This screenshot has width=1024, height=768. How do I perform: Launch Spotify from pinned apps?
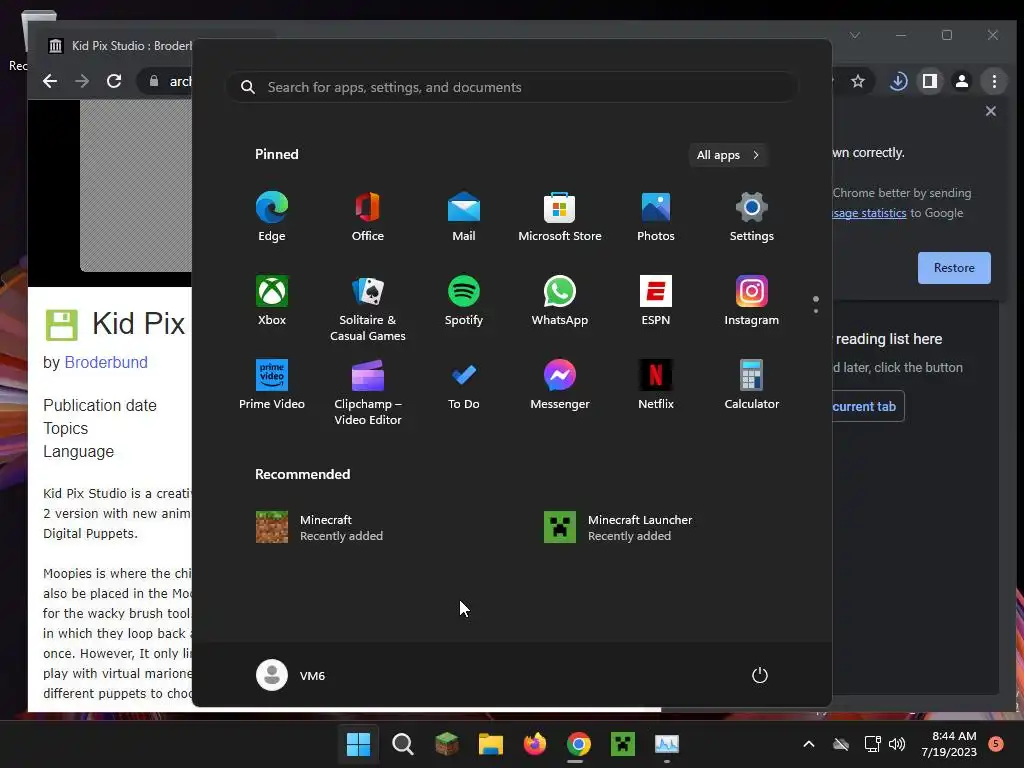coord(464,301)
